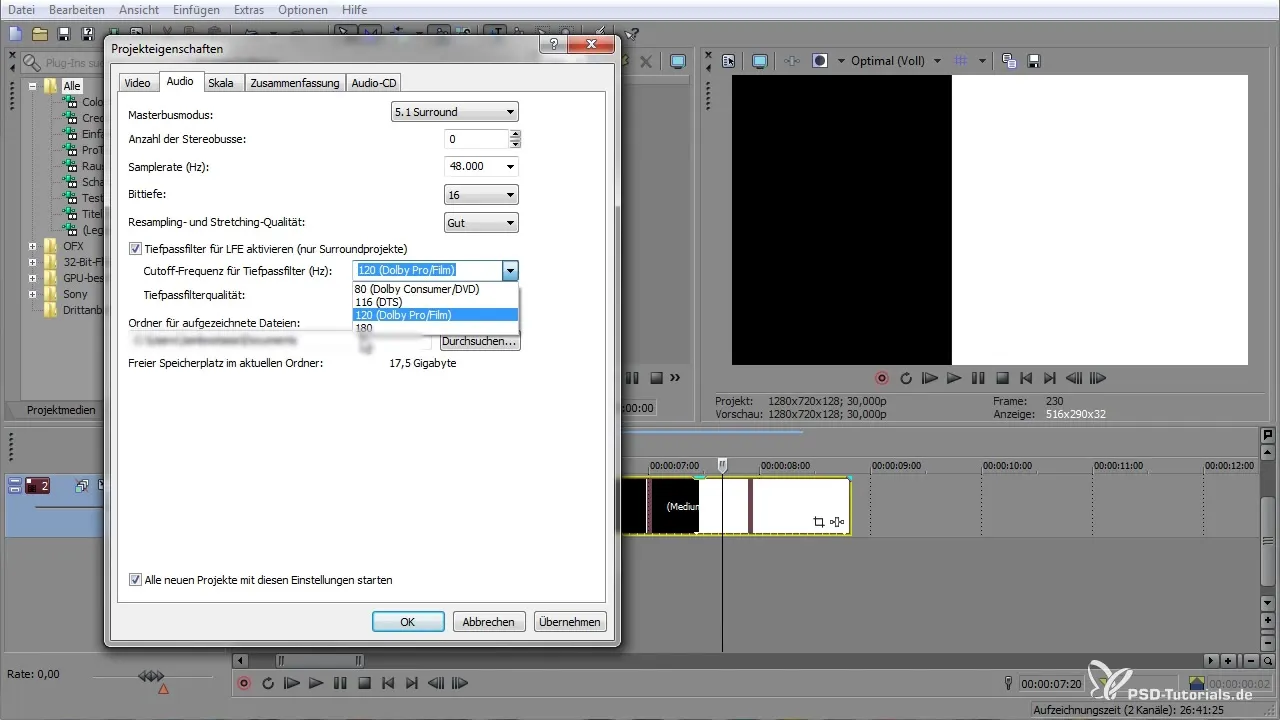Click the timeline transport play button
This screenshot has height=720, width=1280.
316,684
